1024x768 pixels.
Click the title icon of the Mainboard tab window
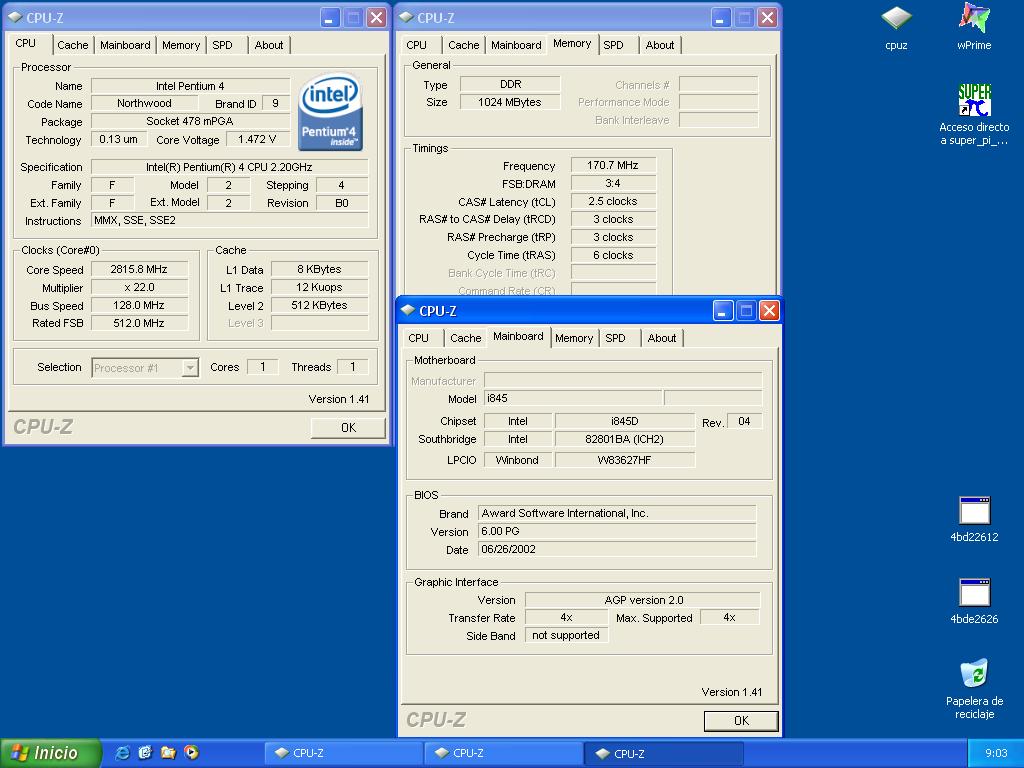[x=408, y=310]
